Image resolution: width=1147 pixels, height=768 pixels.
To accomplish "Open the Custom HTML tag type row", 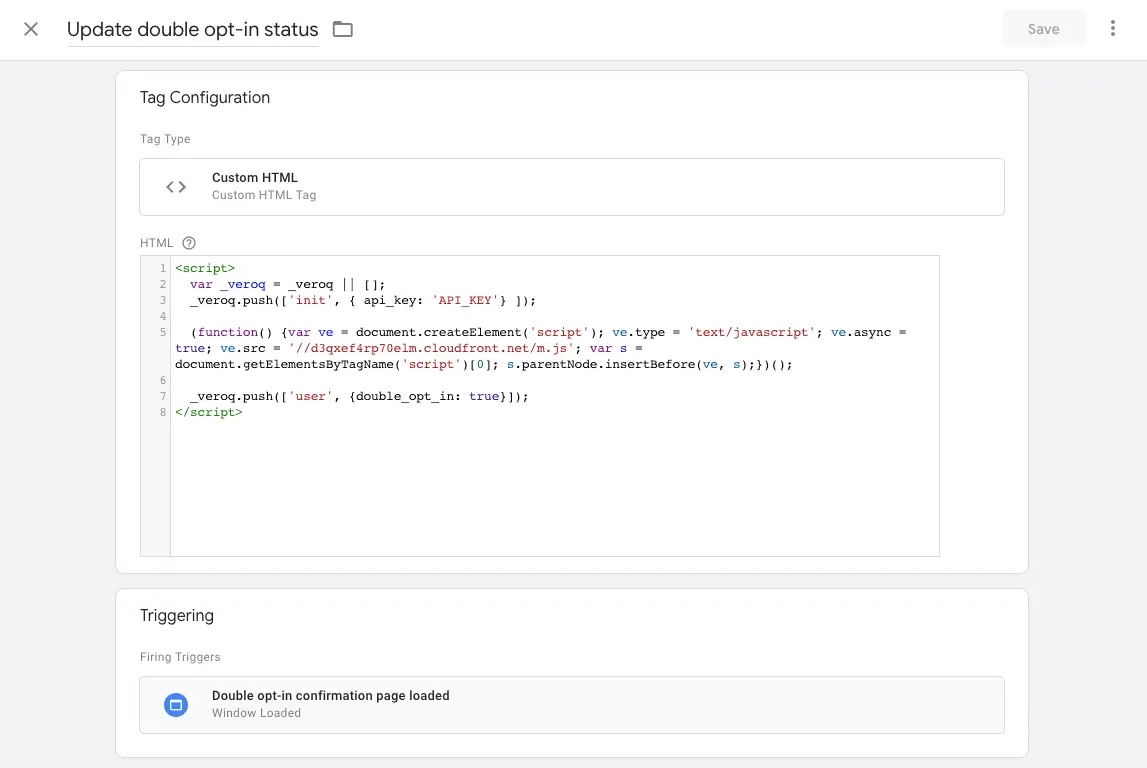I will point(572,186).
